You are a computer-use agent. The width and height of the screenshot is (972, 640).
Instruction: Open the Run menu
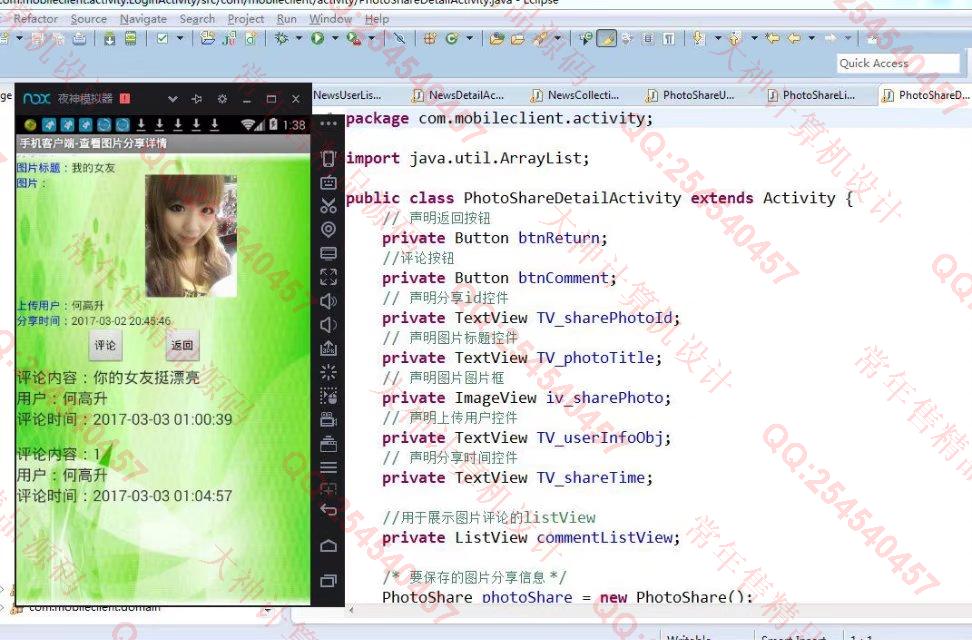point(286,19)
